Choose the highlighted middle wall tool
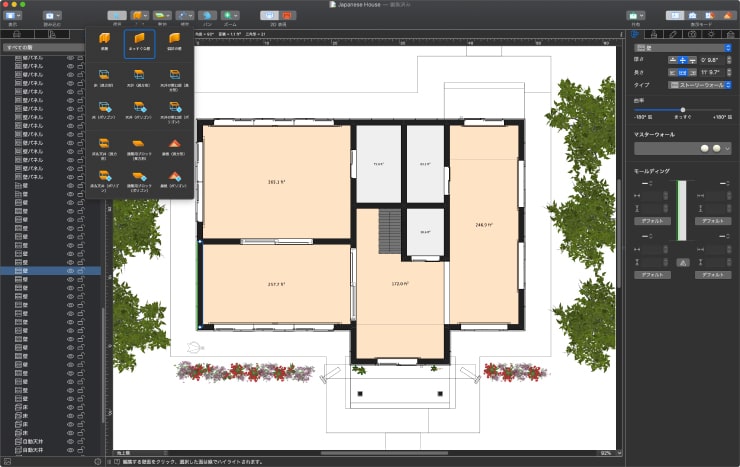740x467 pixels. pyautogui.click(x=139, y=41)
